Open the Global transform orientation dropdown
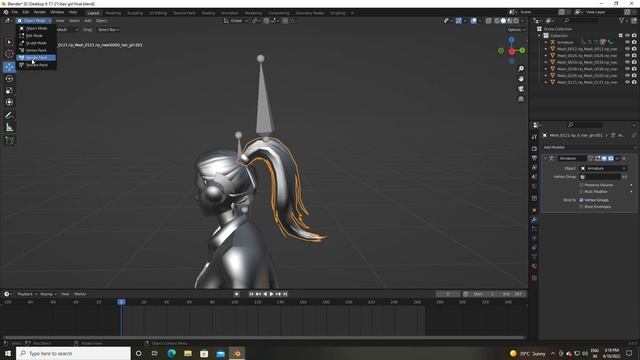Screen dimensions: 640x360 click(236, 20)
